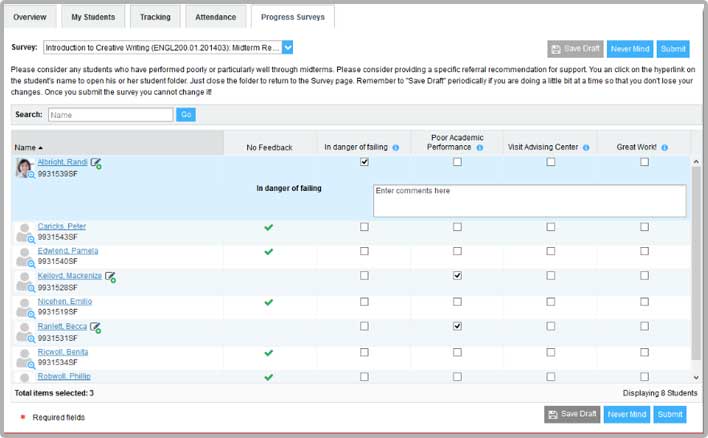This screenshot has width=708, height=438.
Task: Switch to the Attendance tab
Action: (x=216, y=17)
